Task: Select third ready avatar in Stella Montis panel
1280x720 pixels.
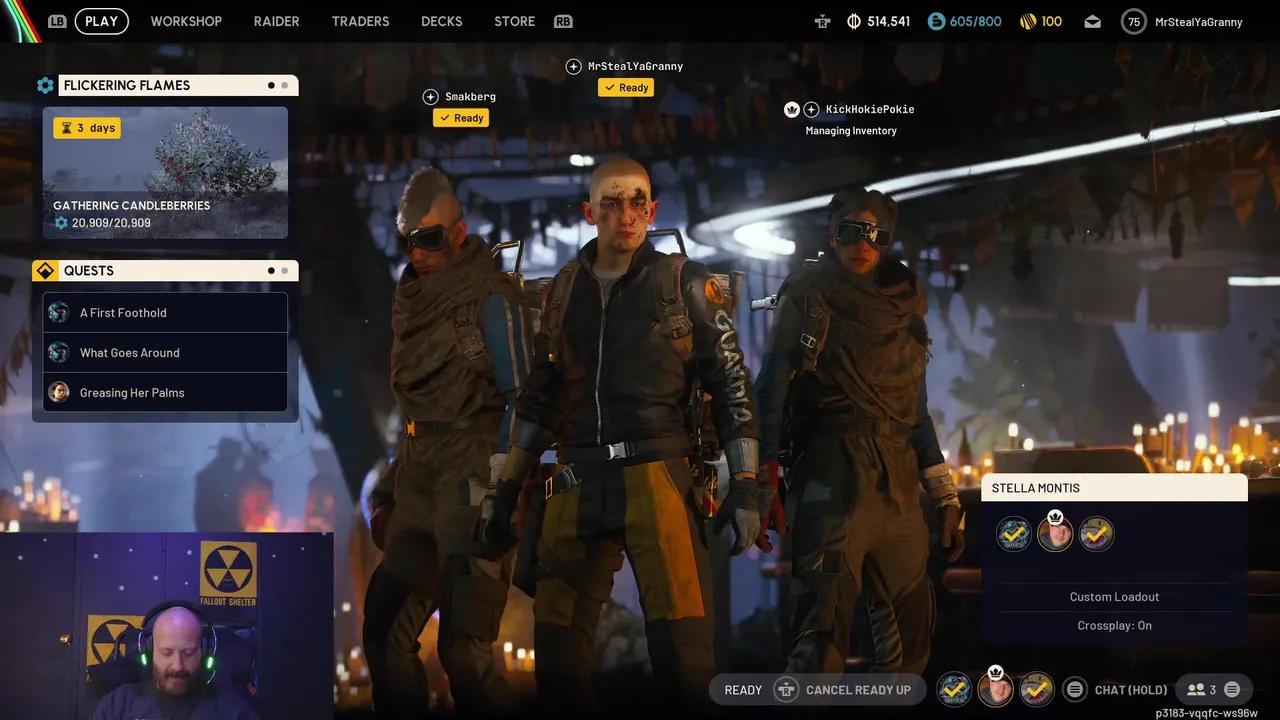Action: point(1097,534)
